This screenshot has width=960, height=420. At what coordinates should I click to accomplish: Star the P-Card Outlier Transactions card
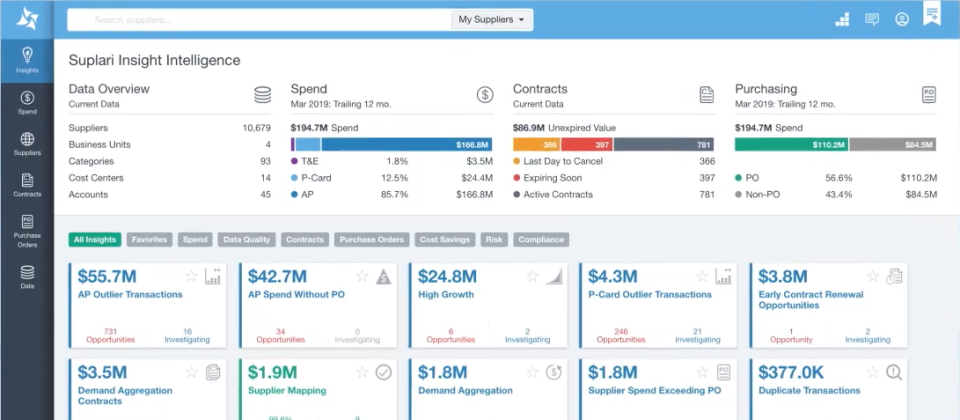(x=703, y=276)
